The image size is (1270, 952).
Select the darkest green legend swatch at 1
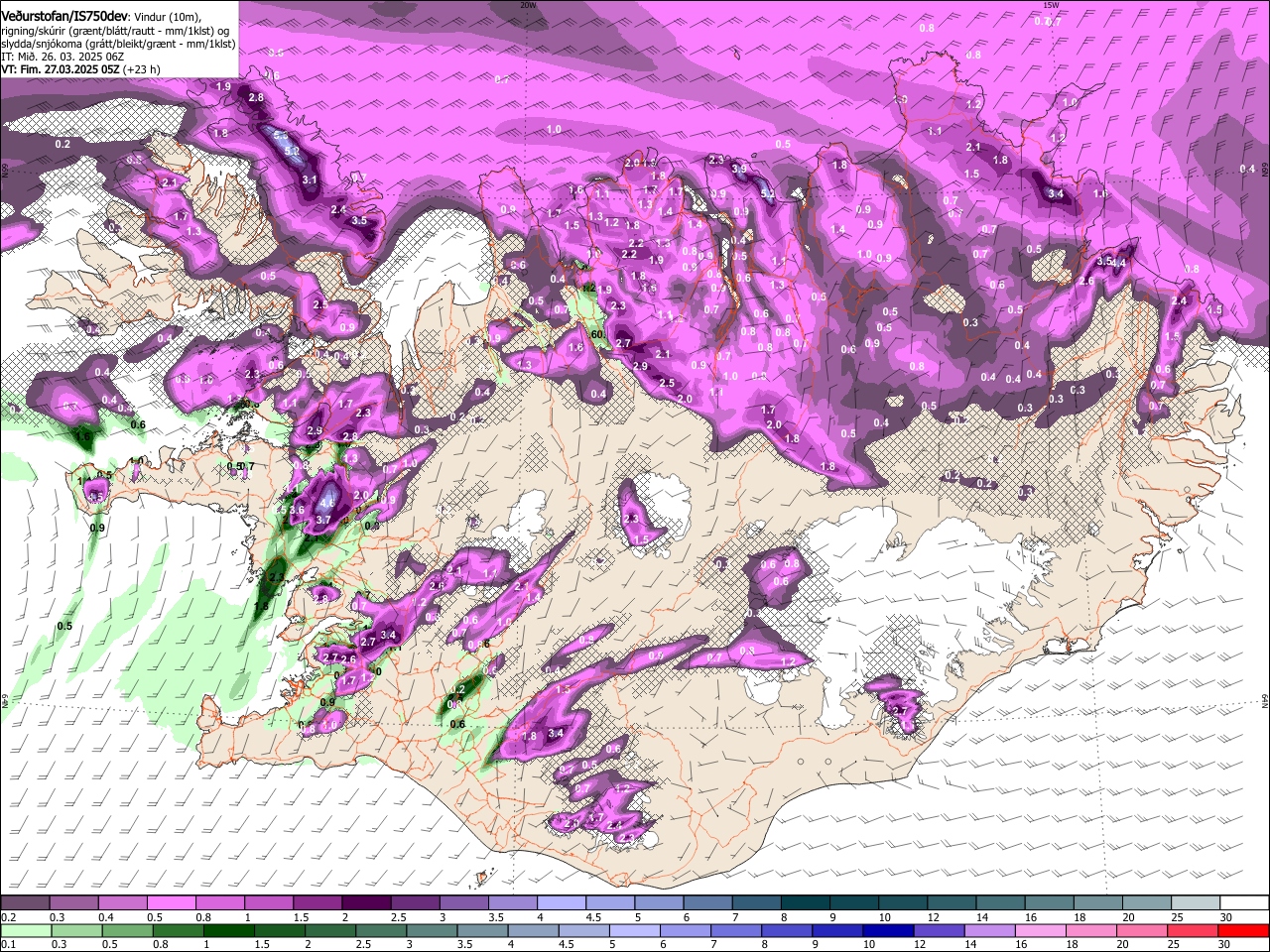[228, 930]
